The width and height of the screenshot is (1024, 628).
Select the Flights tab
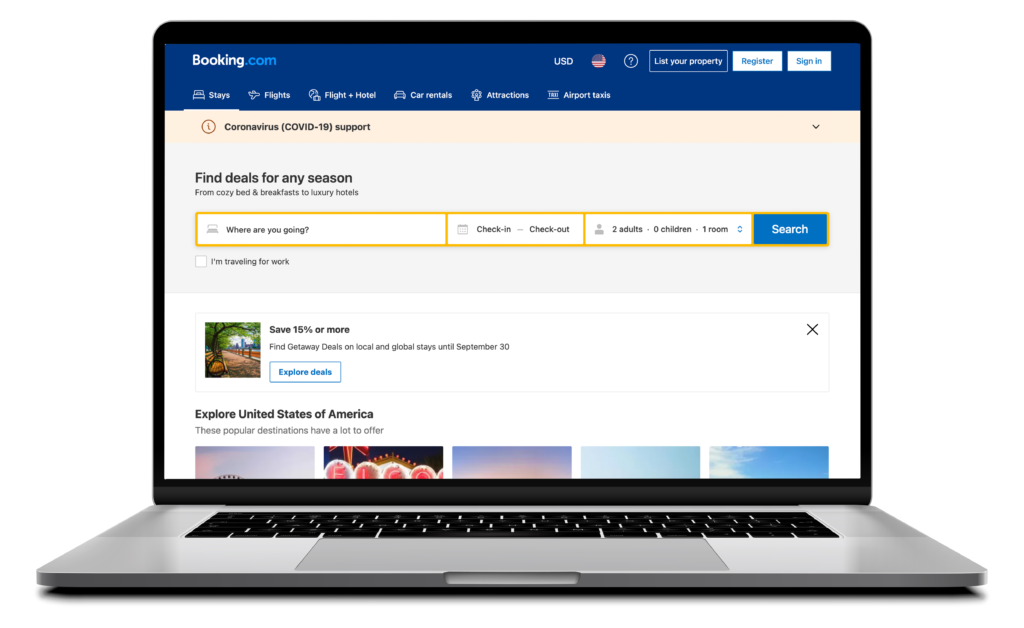pyautogui.click(x=269, y=95)
